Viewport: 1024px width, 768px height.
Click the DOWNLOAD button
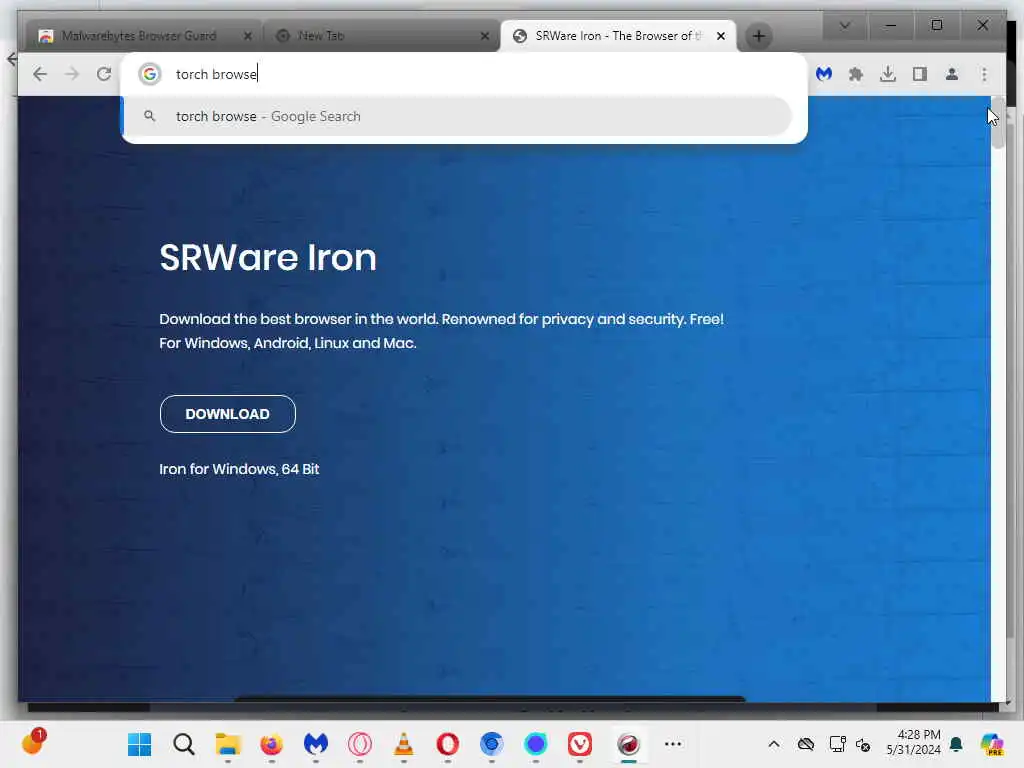tap(227, 414)
